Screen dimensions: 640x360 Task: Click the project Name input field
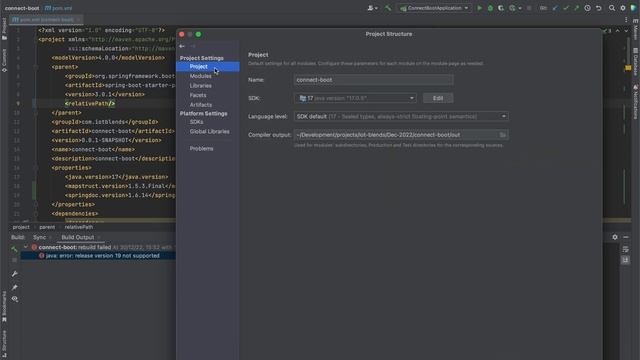click(373, 80)
